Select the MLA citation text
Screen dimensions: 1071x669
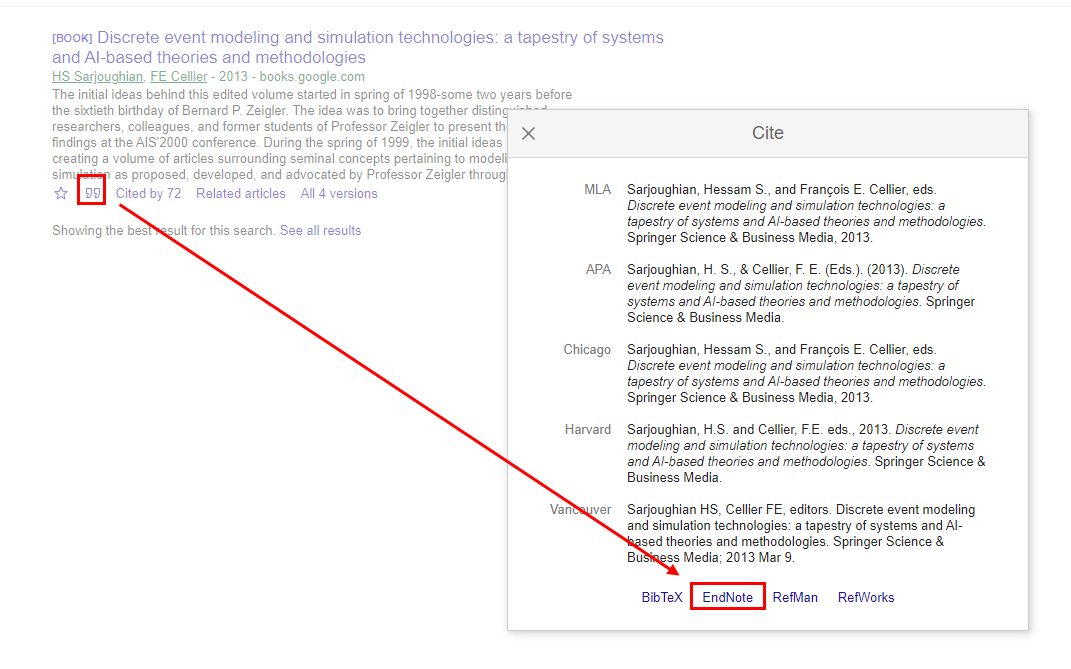coord(800,213)
